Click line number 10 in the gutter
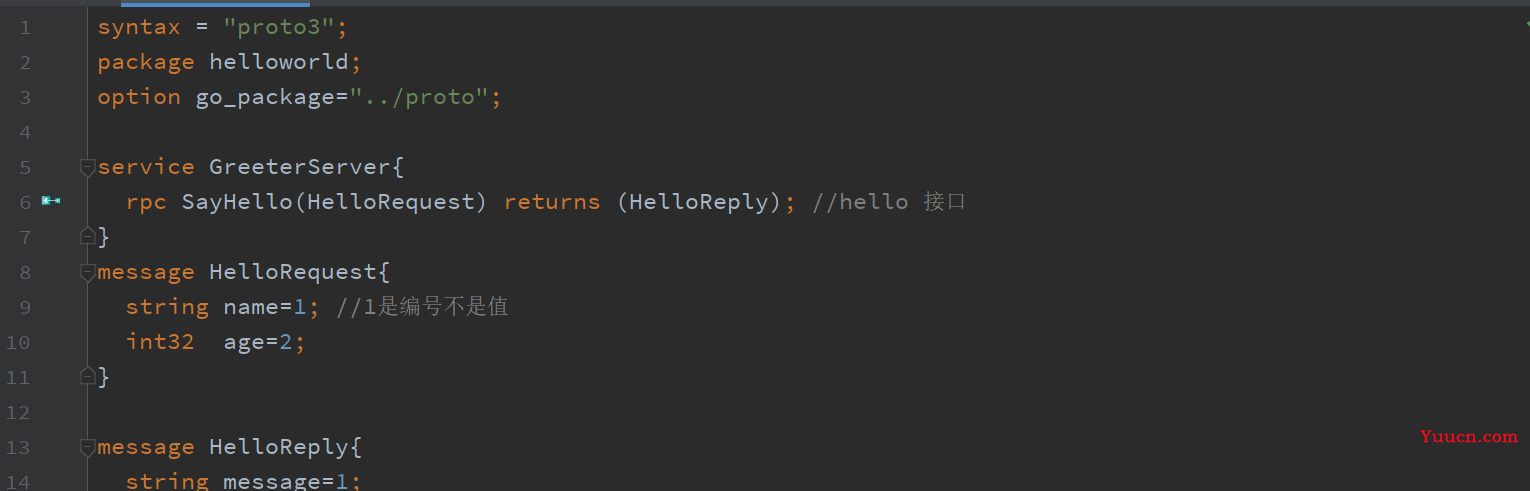The width and height of the screenshot is (1530, 491). 19,343
